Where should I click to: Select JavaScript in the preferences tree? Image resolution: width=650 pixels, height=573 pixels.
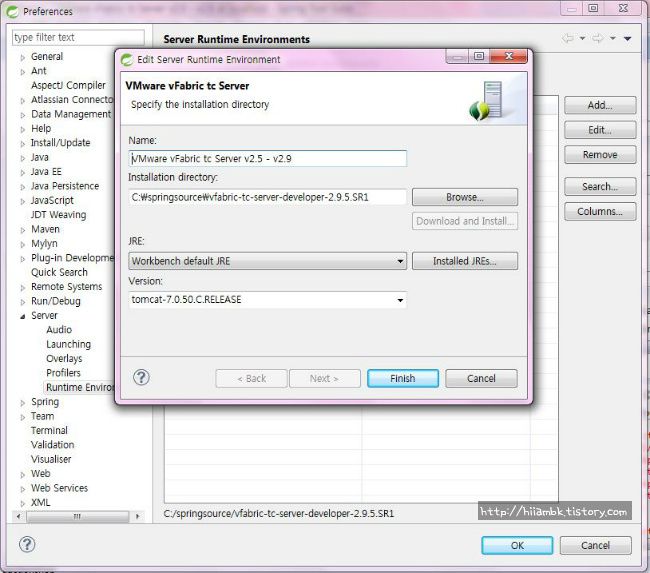click(x=52, y=201)
